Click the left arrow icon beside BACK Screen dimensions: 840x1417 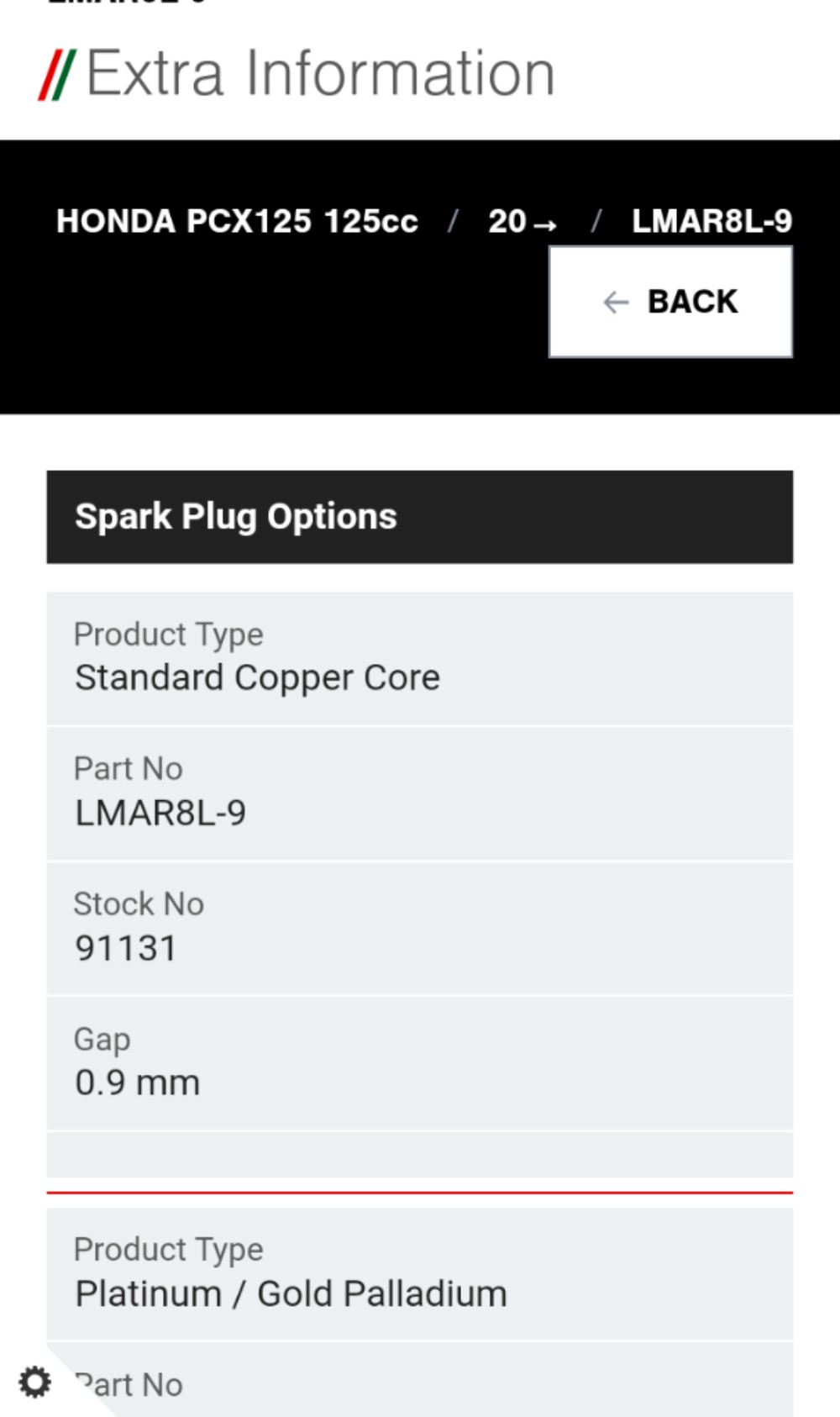[x=616, y=302]
